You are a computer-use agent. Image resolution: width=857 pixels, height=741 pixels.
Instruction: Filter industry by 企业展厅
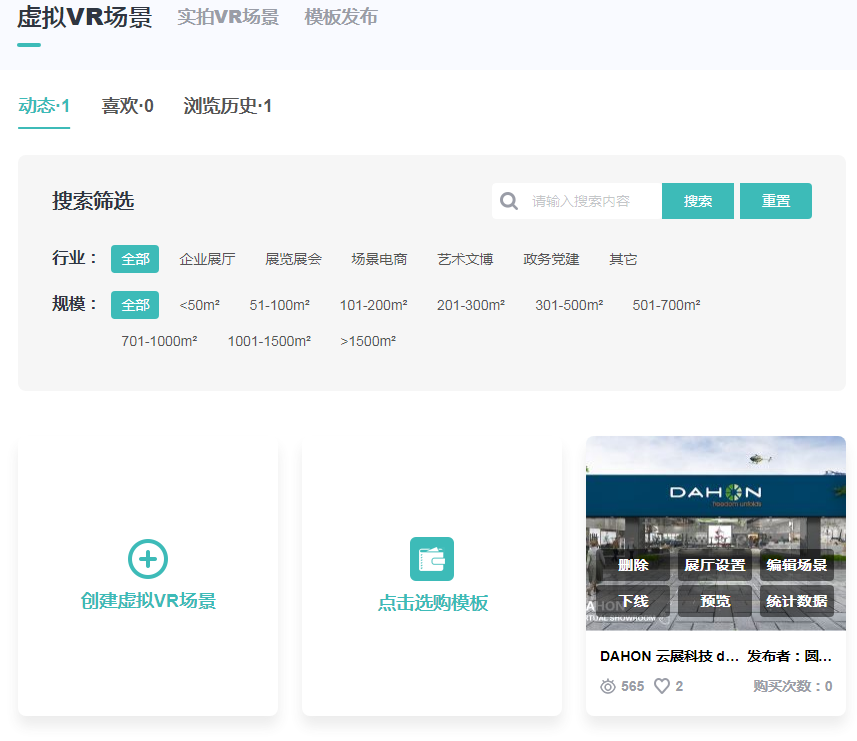207,259
